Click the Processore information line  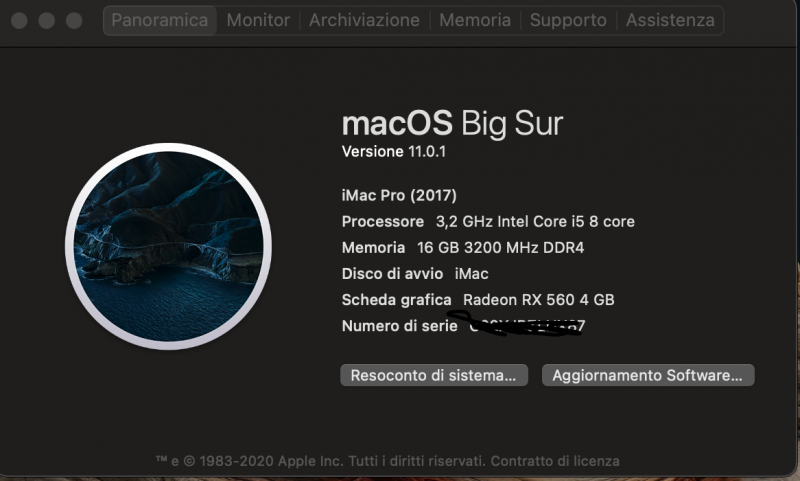(488, 221)
